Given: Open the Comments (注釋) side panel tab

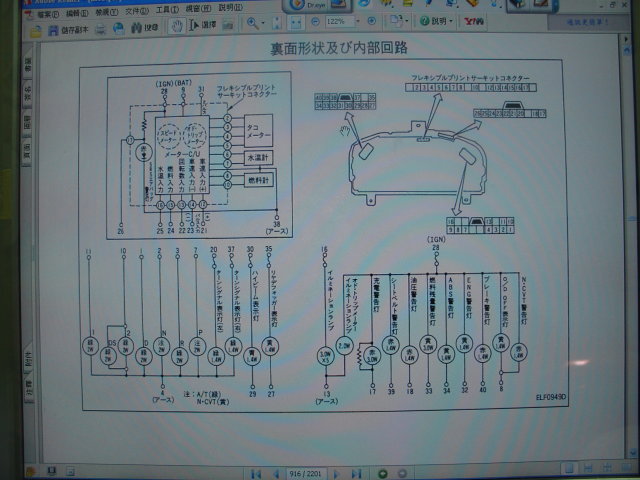Looking at the screenshot, I should tap(29, 388).
